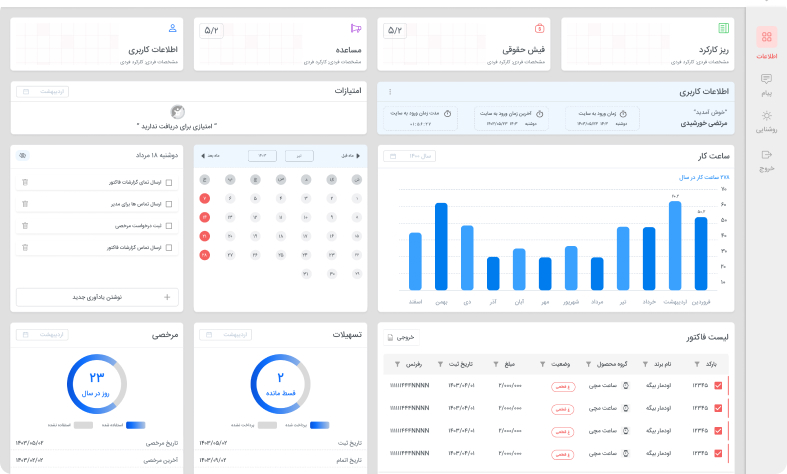Select اطلاعات item in the sidebar
This screenshot has width=787, height=474.
point(766,42)
